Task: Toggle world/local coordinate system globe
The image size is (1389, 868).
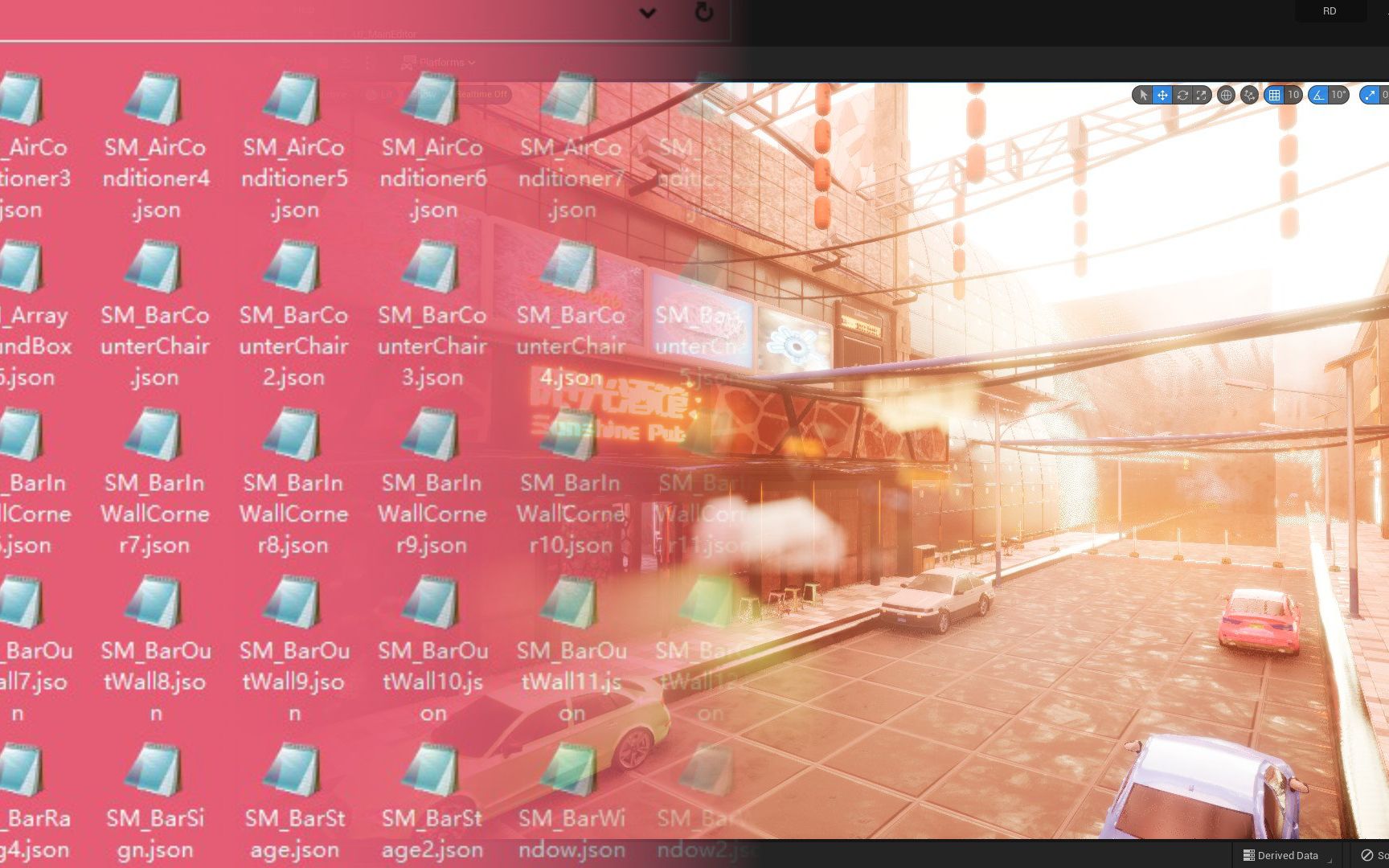Action: [1226, 95]
